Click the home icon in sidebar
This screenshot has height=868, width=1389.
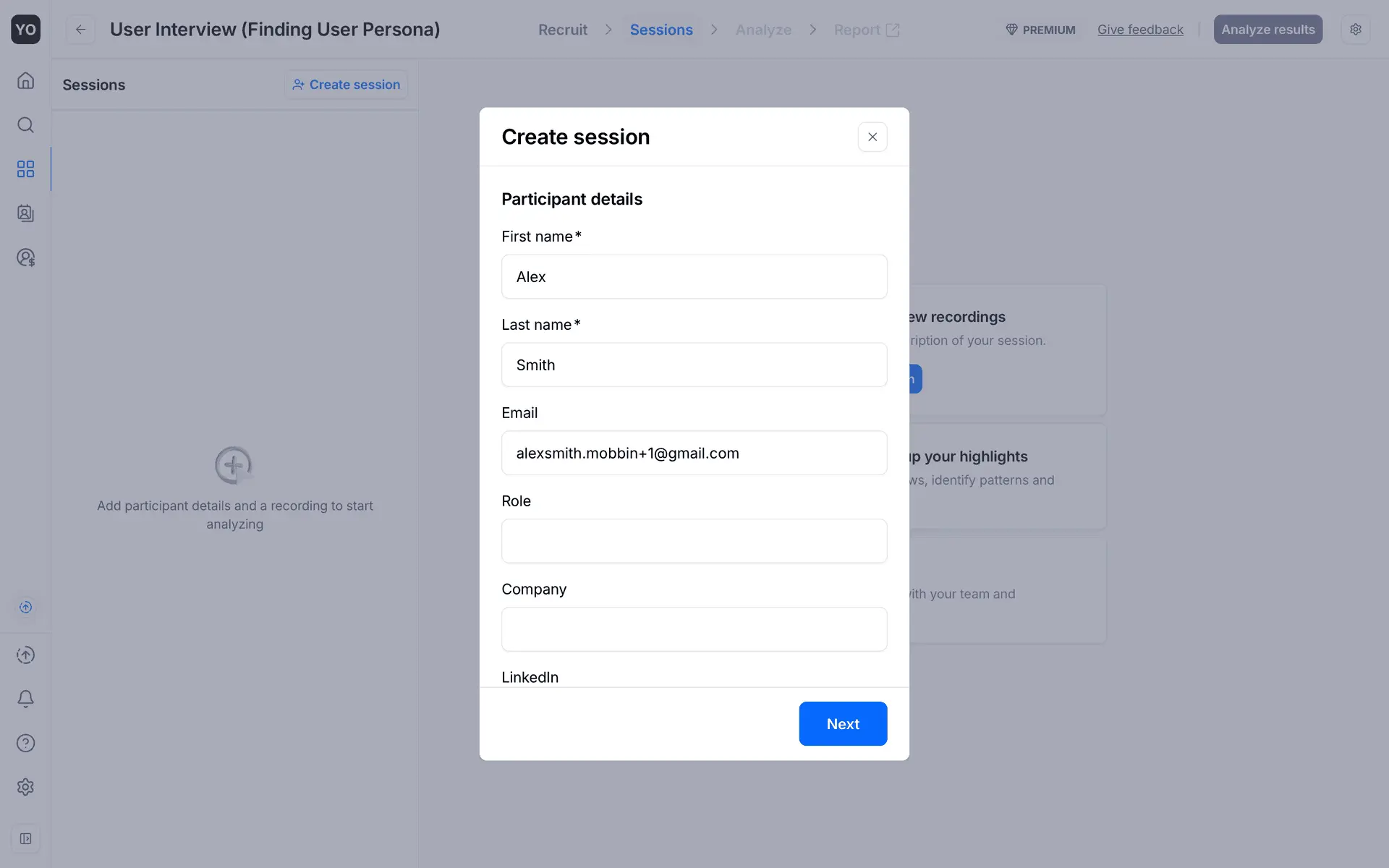pos(25,80)
